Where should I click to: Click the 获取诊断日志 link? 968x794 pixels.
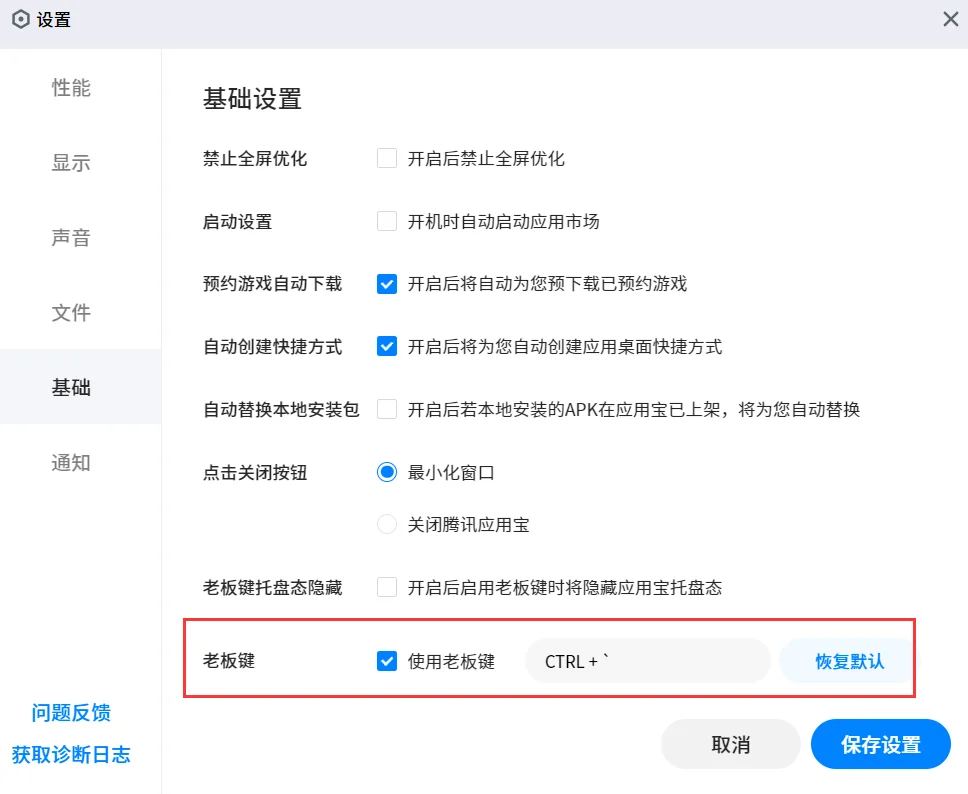click(71, 755)
